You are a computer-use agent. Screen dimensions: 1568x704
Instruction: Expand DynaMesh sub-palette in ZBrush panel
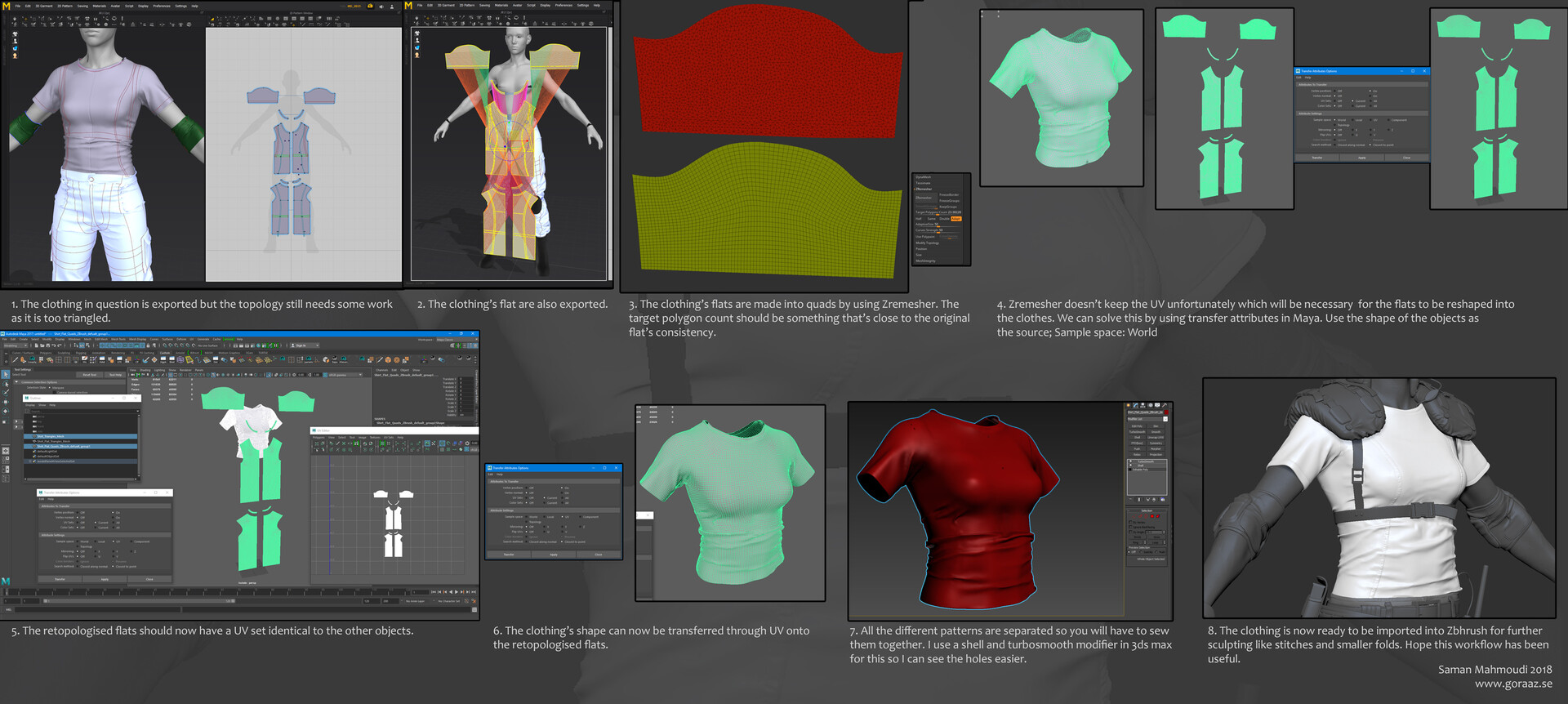click(923, 177)
